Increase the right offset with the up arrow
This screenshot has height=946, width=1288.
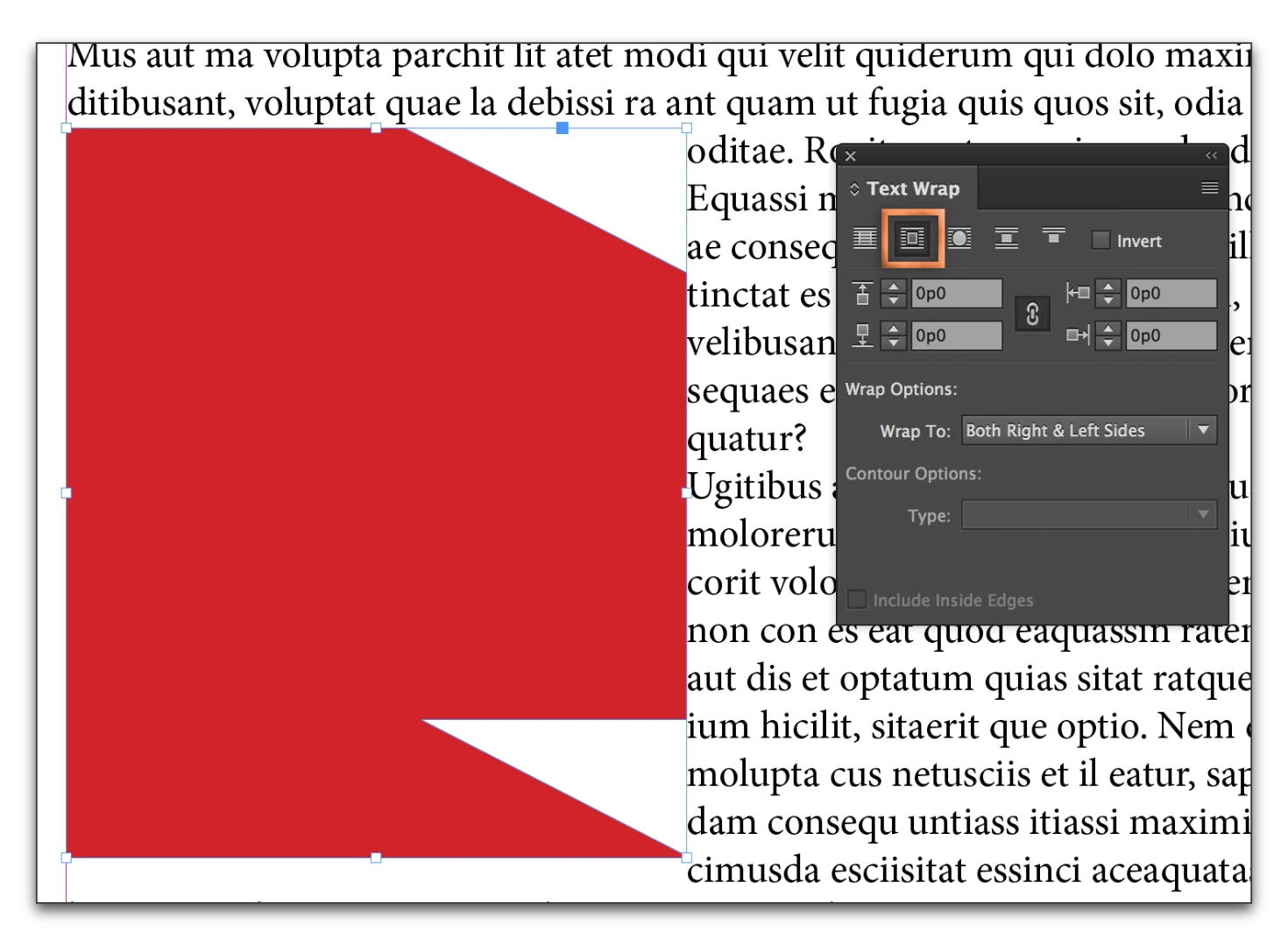pyautogui.click(x=1108, y=328)
